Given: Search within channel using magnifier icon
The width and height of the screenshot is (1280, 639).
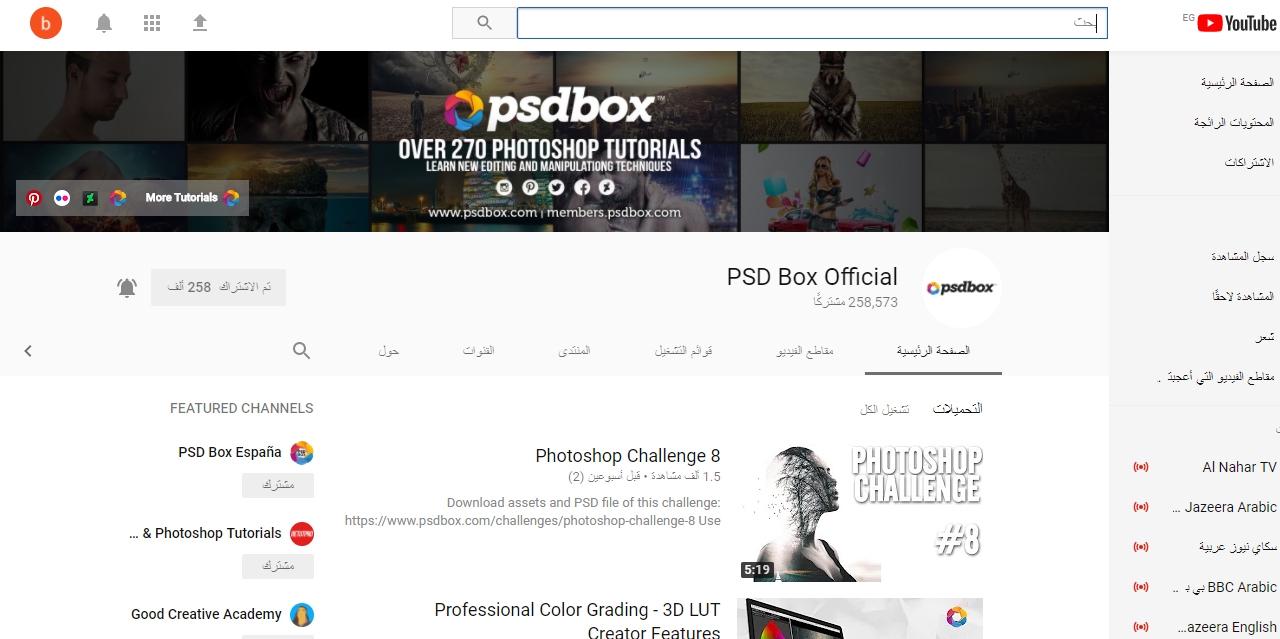Looking at the screenshot, I should [x=301, y=351].
